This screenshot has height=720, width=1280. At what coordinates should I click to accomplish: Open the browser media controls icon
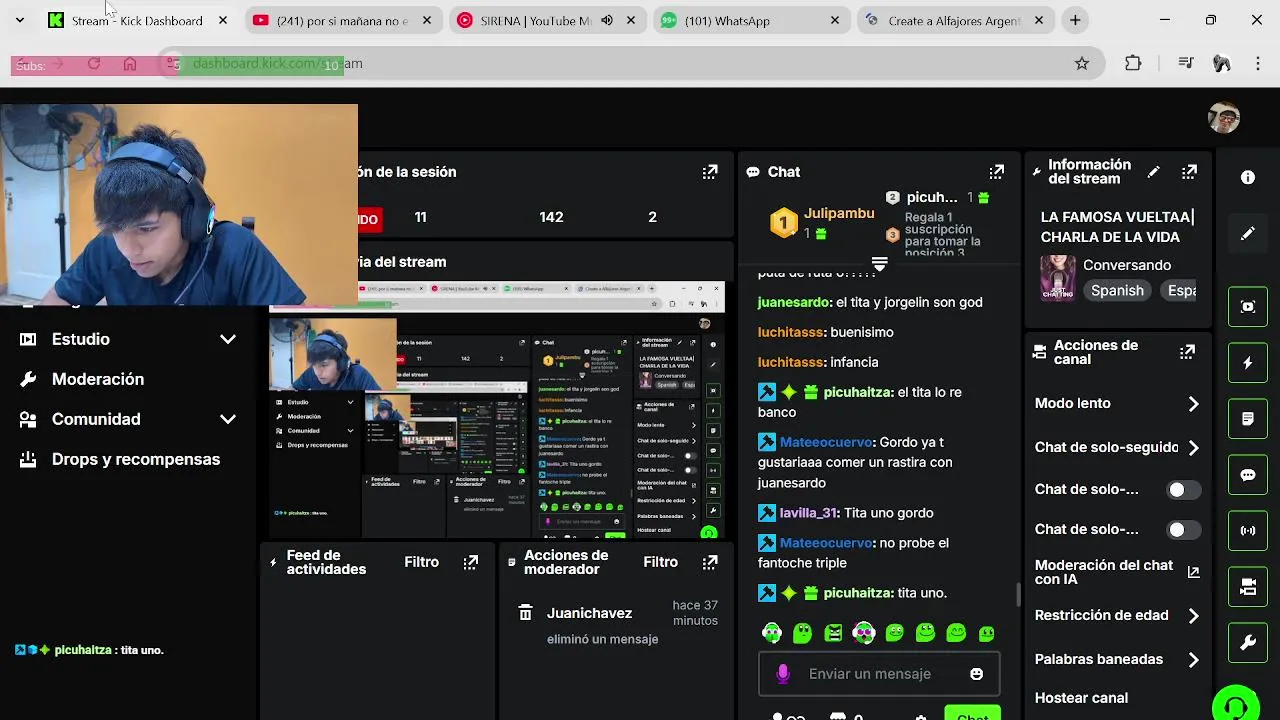(x=1186, y=63)
